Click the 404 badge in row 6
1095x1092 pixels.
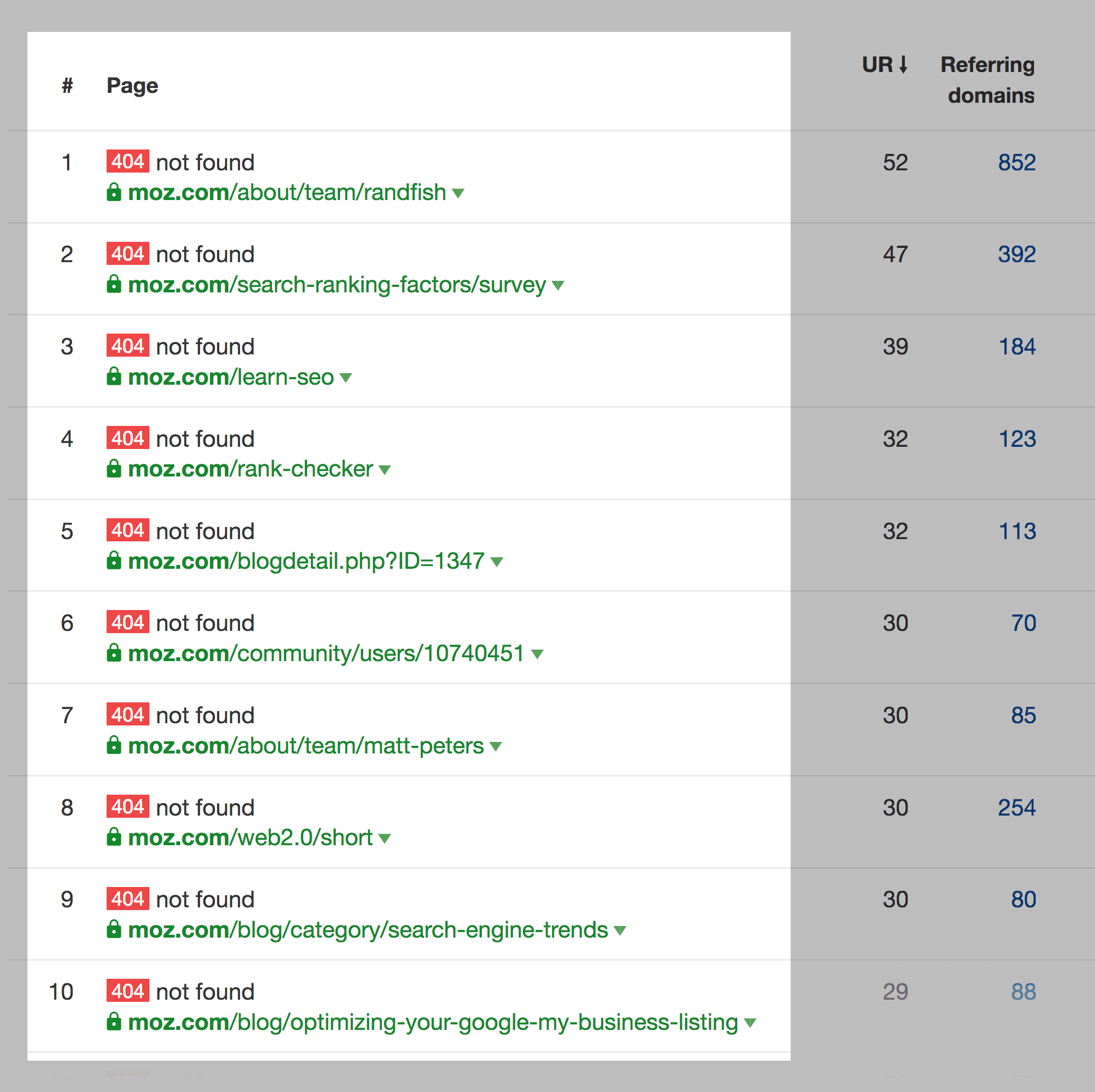point(128,623)
